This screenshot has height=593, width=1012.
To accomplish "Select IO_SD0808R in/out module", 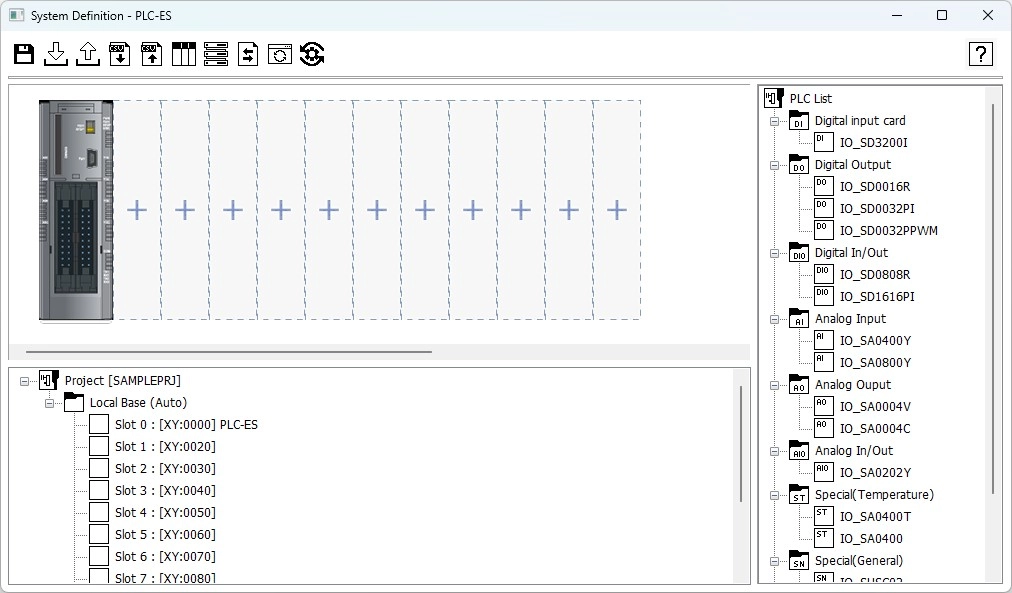I will (875, 275).
